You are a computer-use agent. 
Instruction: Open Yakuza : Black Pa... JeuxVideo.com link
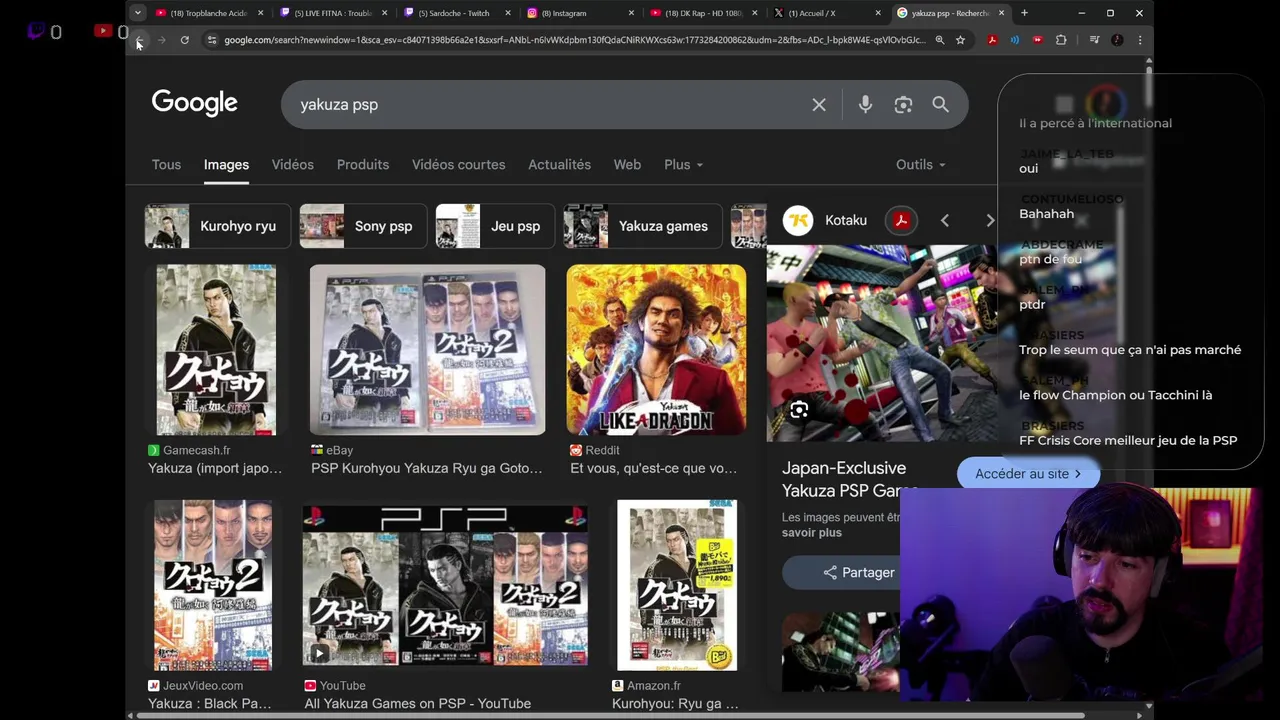point(210,703)
